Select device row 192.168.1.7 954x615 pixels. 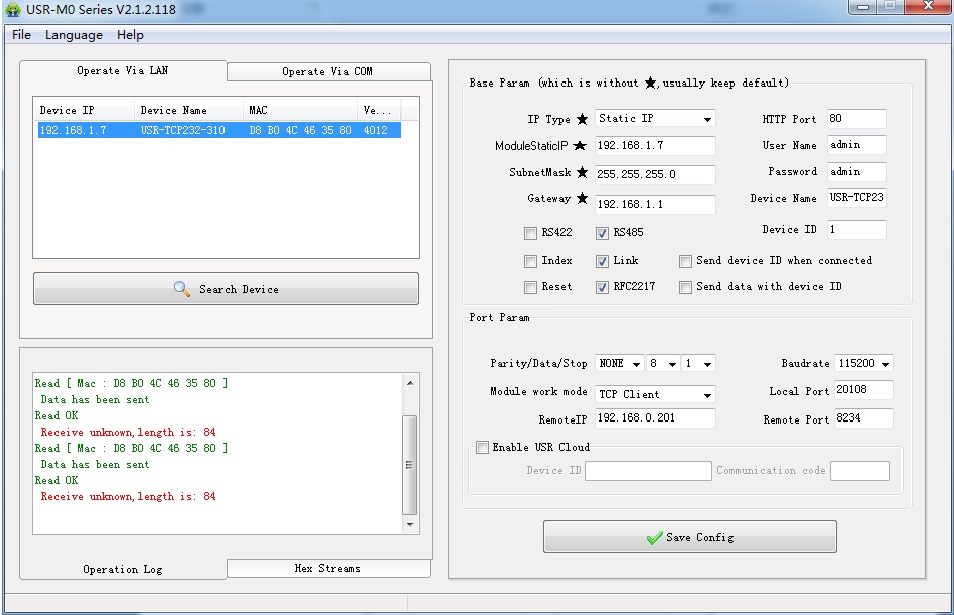[219, 130]
